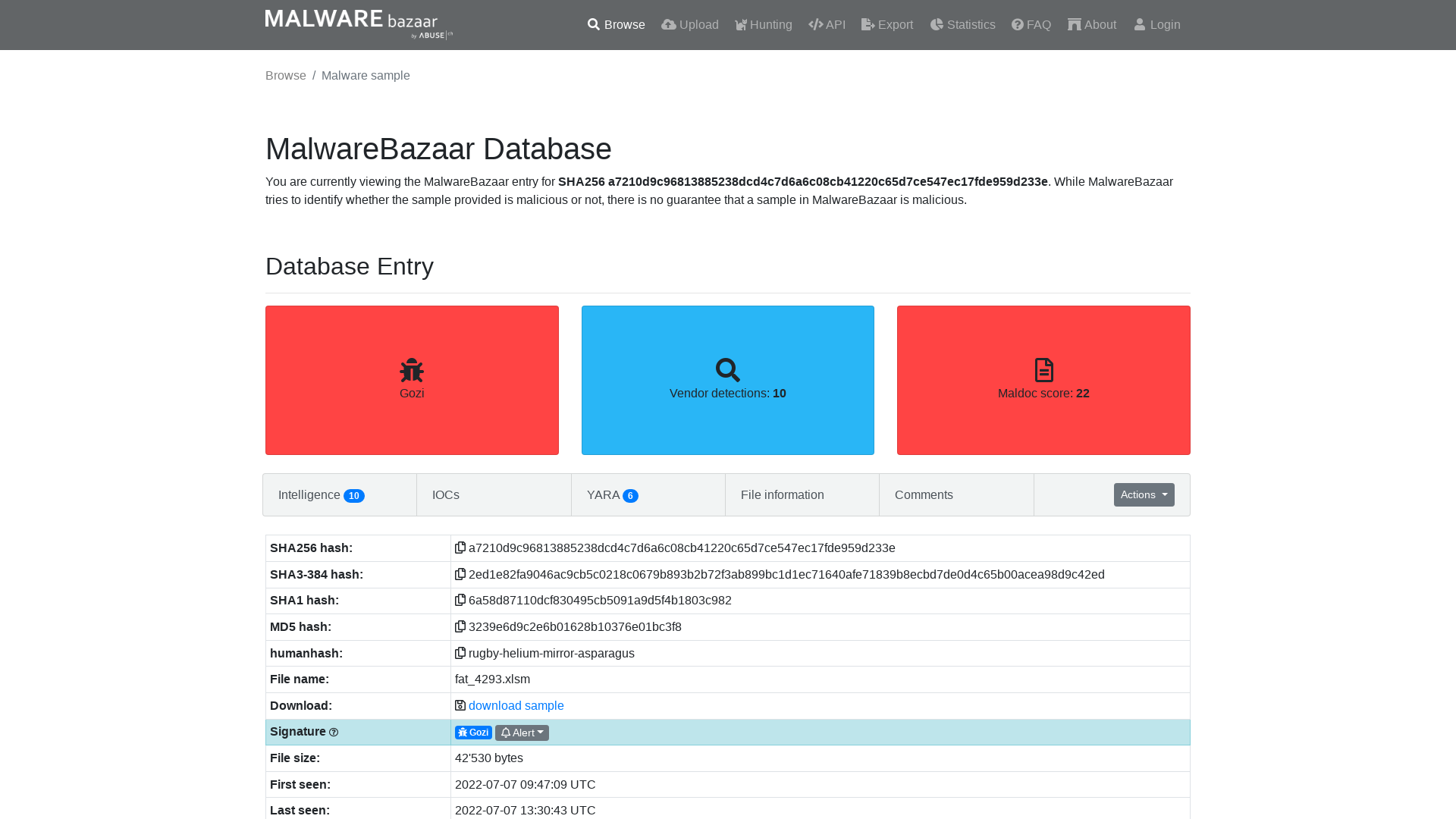Image resolution: width=1456 pixels, height=819 pixels.
Task: Open the API section via its code icon
Action: pyautogui.click(x=815, y=24)
